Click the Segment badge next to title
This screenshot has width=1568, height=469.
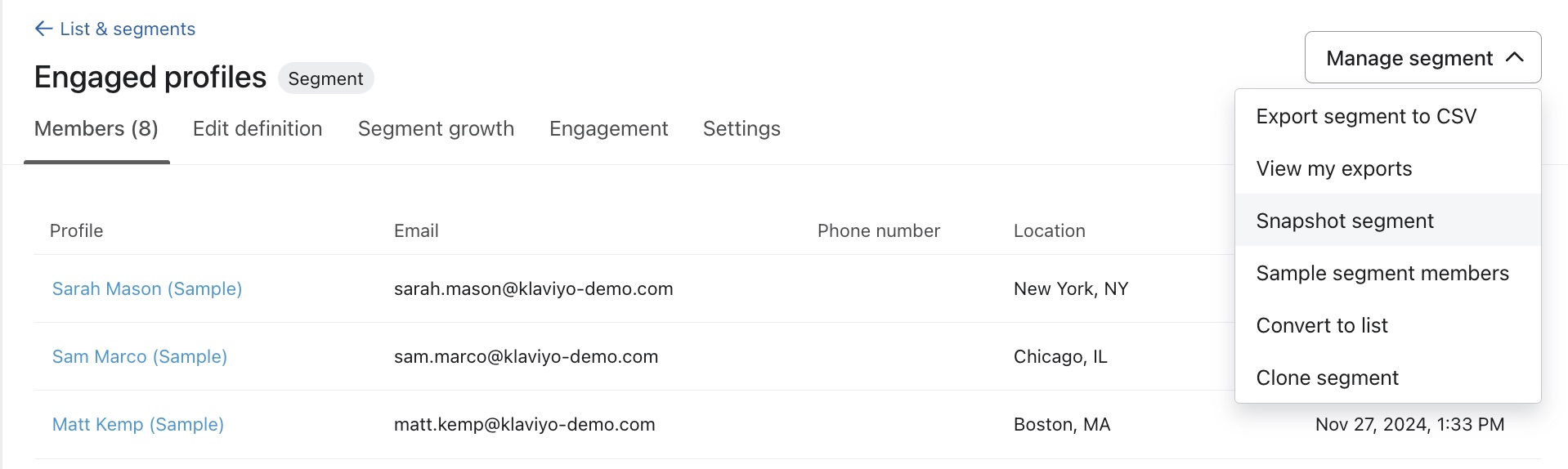(325, 78)
